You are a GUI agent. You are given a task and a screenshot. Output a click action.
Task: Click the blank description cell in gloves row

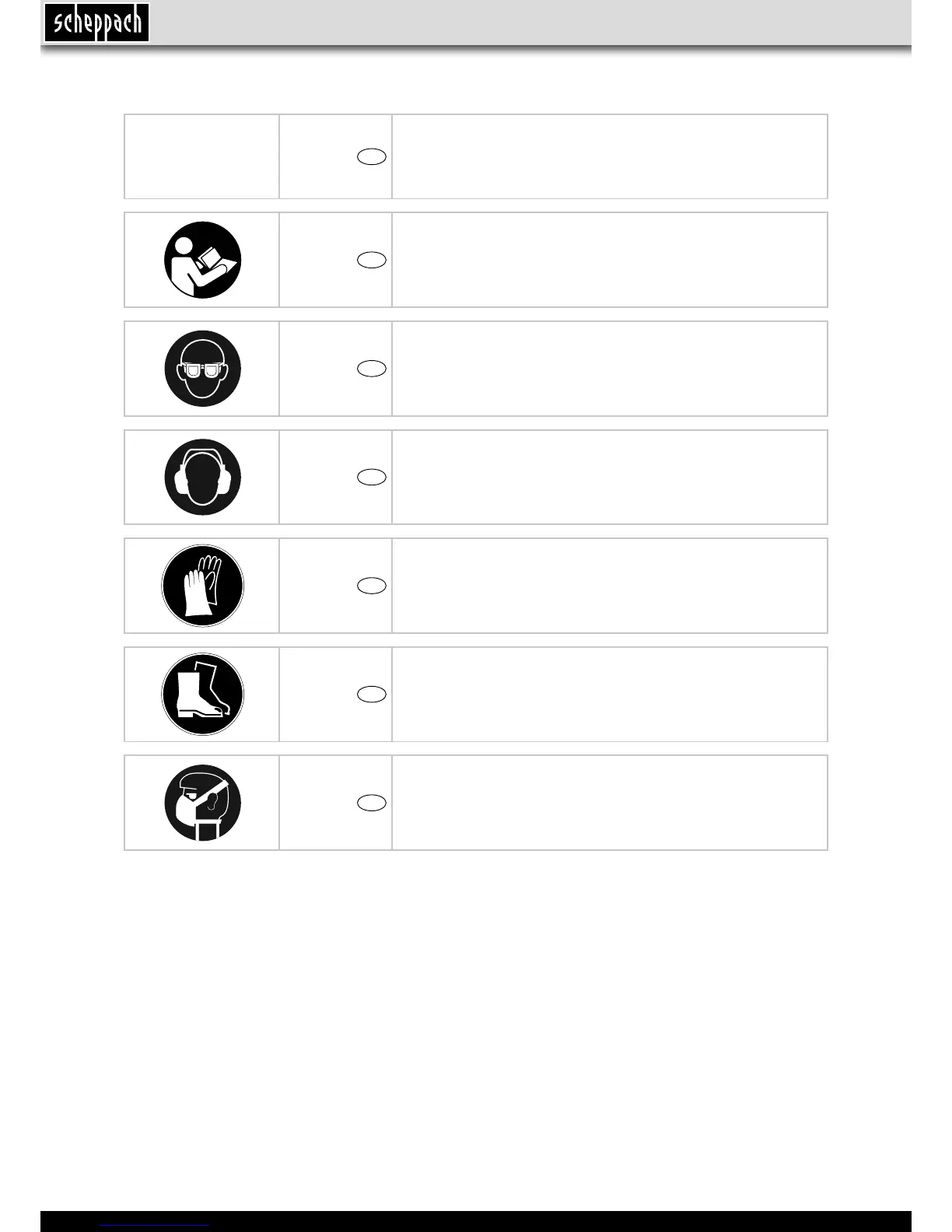pyautogui.click(x=610, y=586)
